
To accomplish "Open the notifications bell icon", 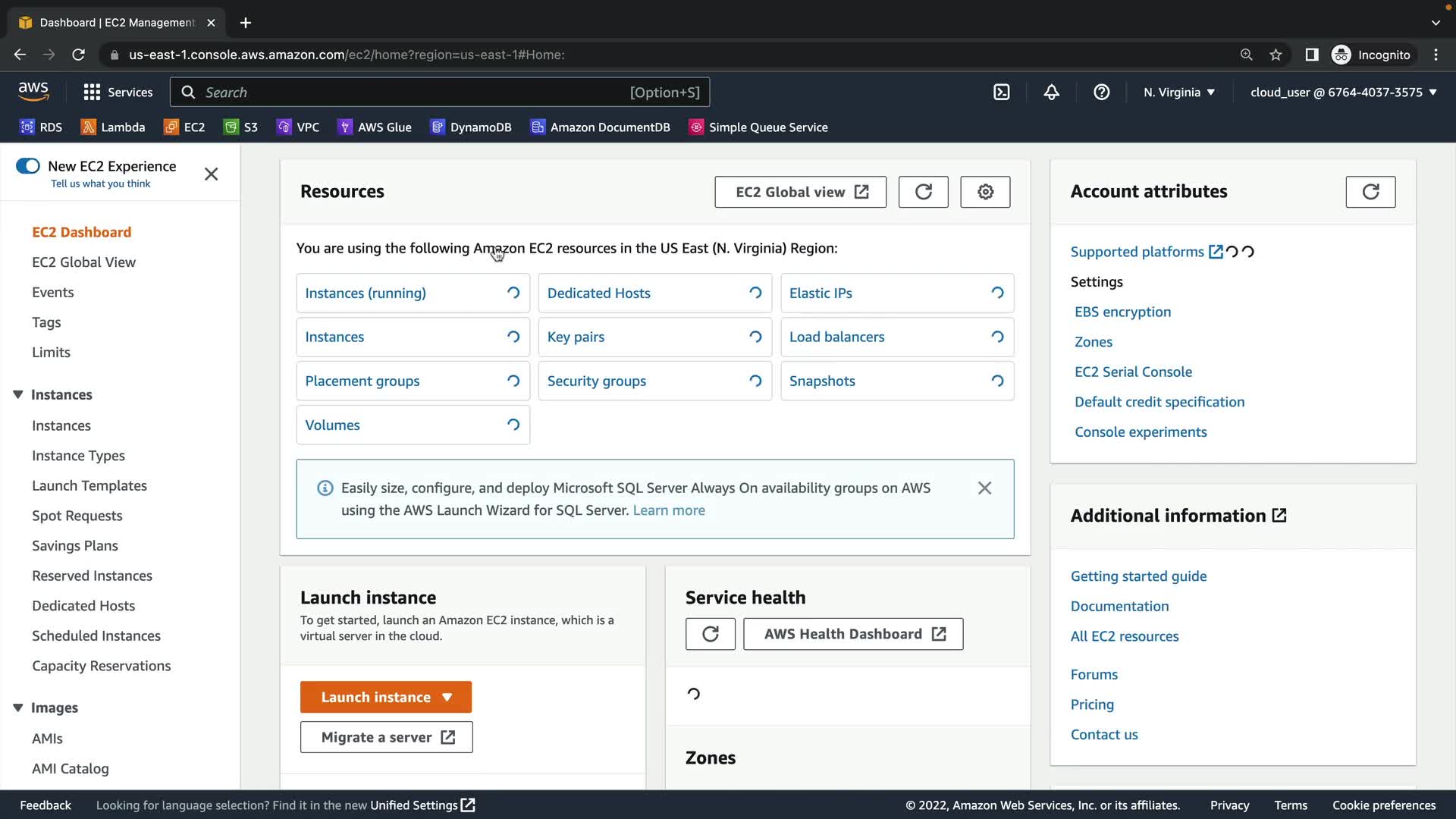I will tap(1051, 93).
